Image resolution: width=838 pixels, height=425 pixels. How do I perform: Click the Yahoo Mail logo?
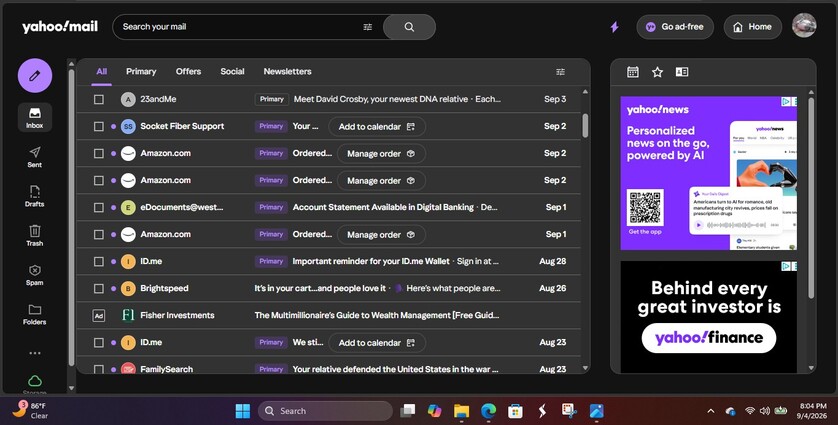click(60, 27)
